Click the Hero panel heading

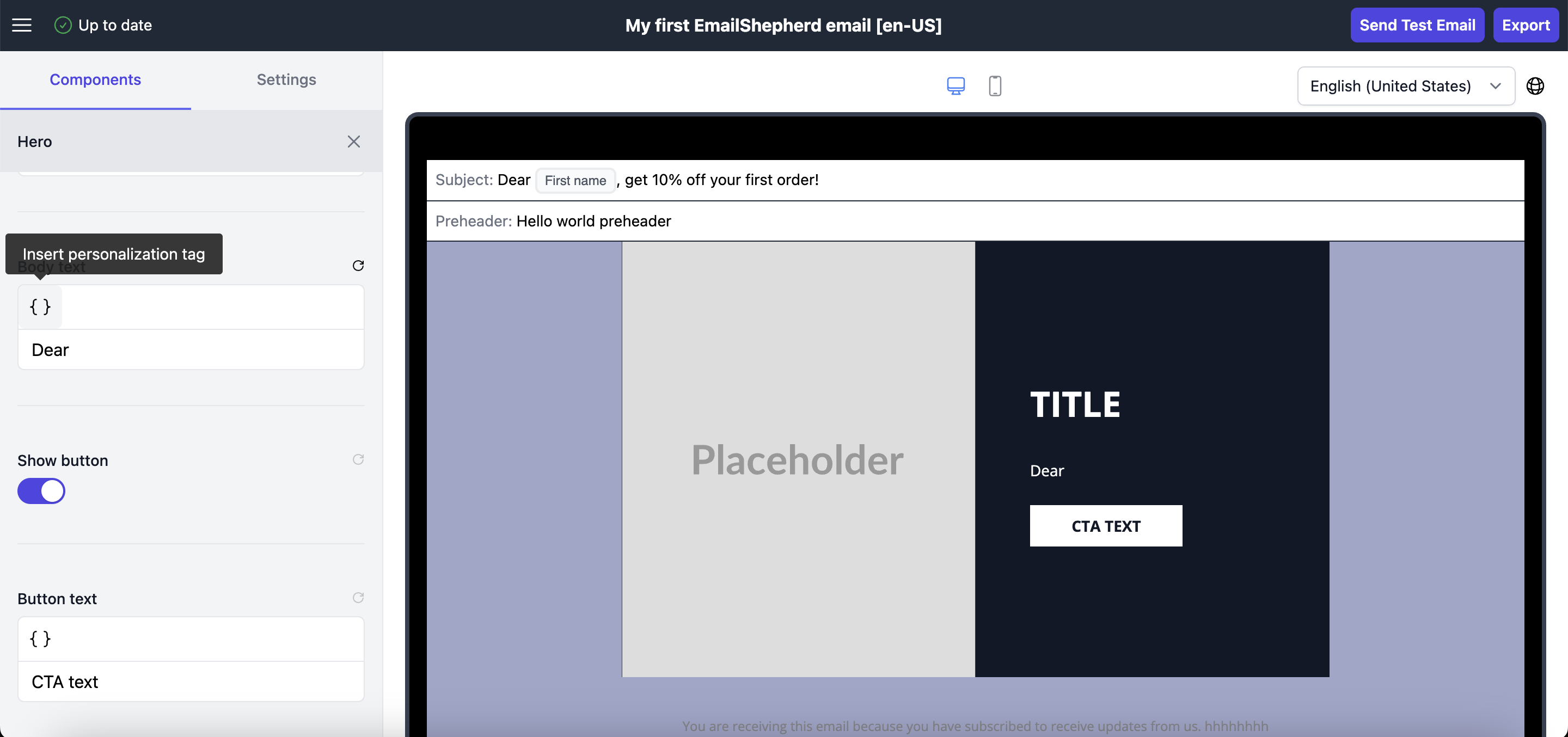pyautogui.click(x=35, y=141)
